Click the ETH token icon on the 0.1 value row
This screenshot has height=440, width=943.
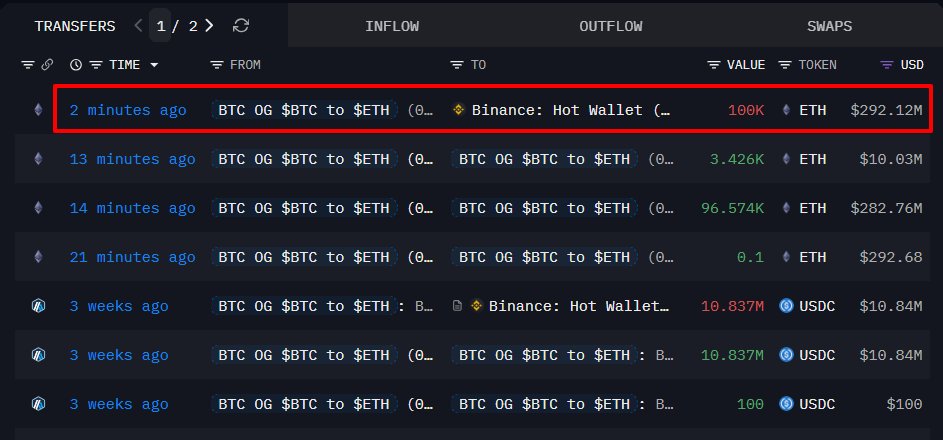(787, 257)
